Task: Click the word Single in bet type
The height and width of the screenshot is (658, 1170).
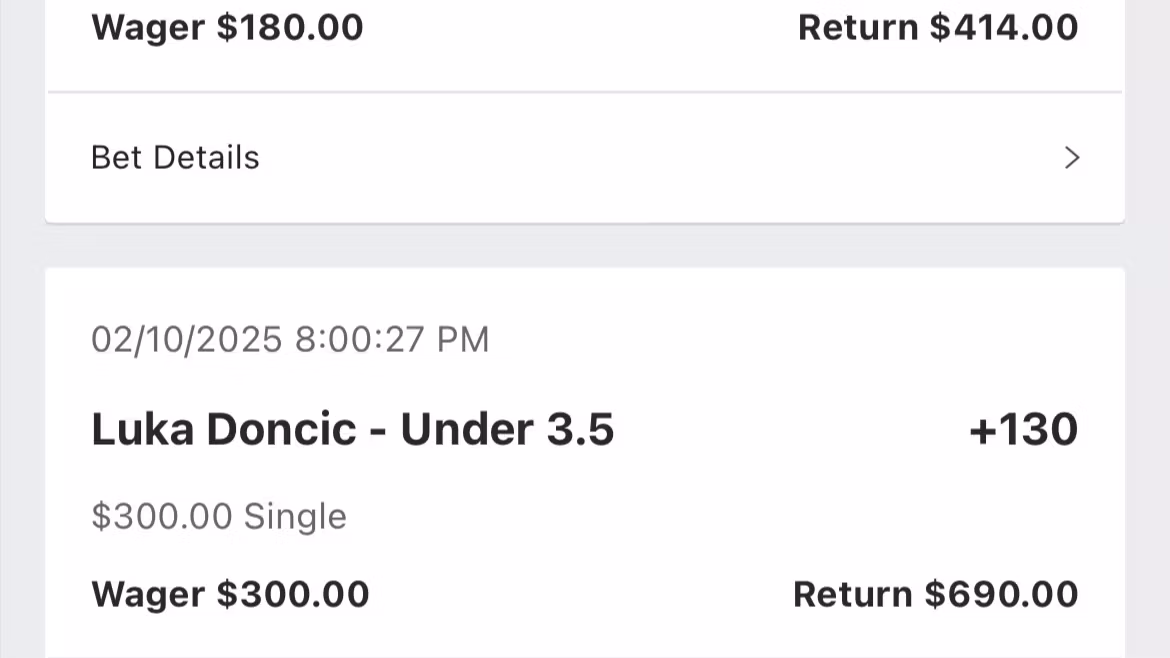Action: tap(295, 516)
